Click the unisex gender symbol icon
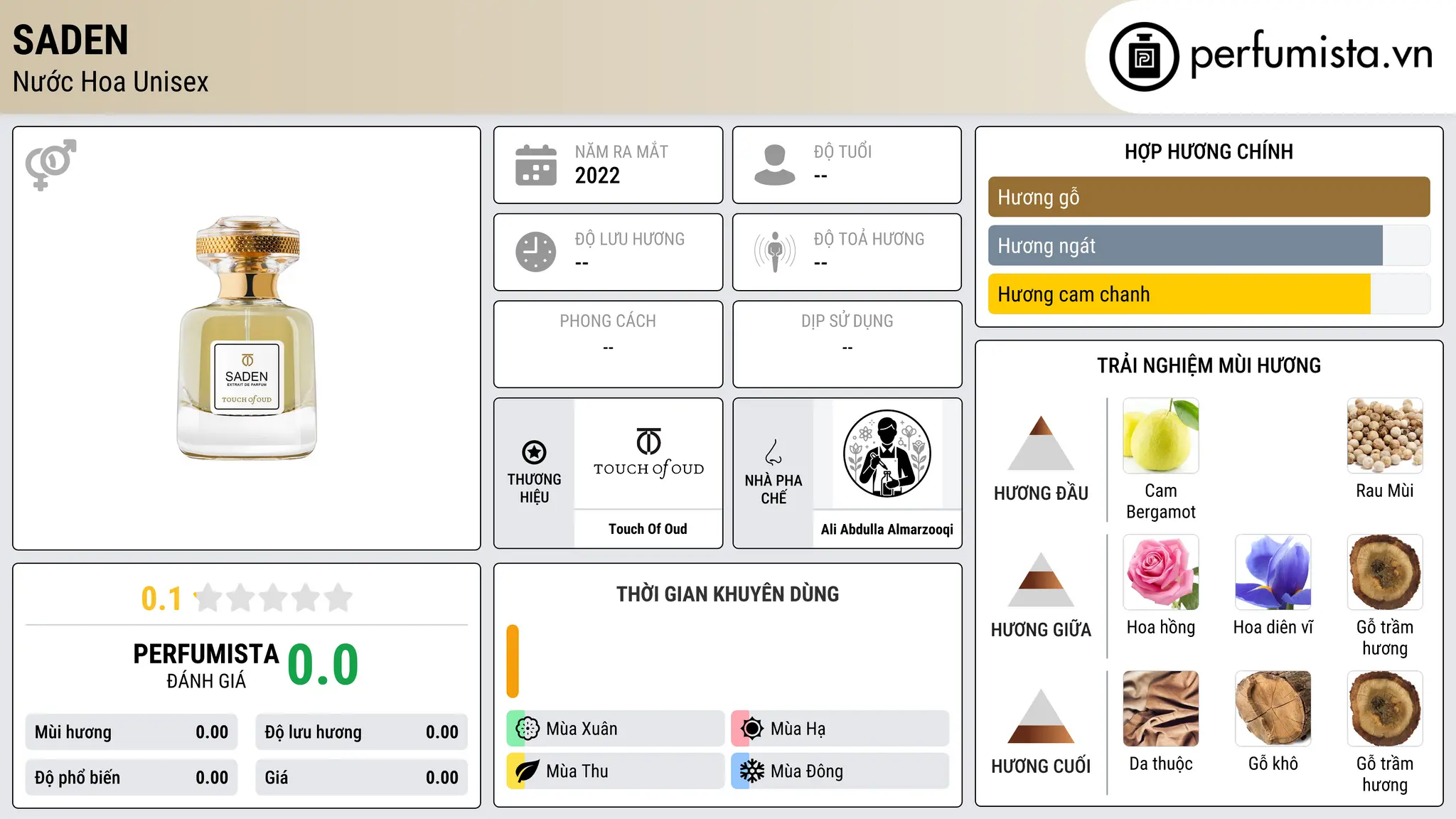Viewport: 1456px width, 819px height. coord(50,164)
